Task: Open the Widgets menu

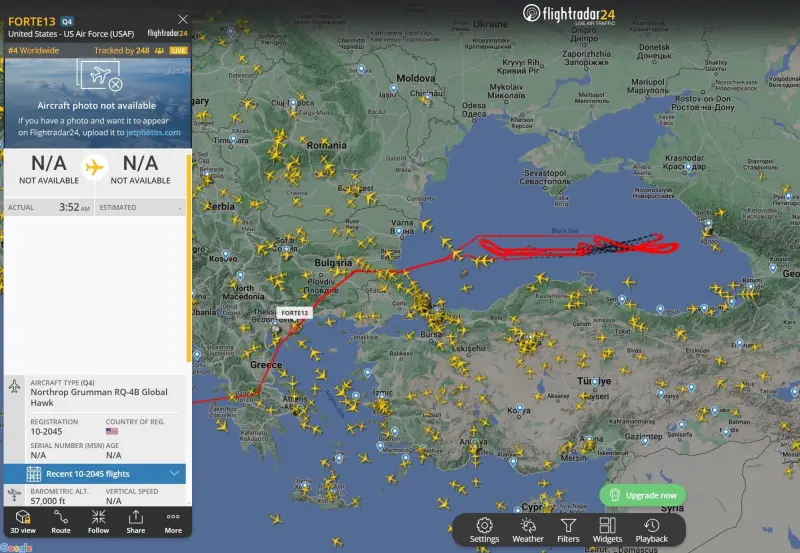Action: coord(607,531)
